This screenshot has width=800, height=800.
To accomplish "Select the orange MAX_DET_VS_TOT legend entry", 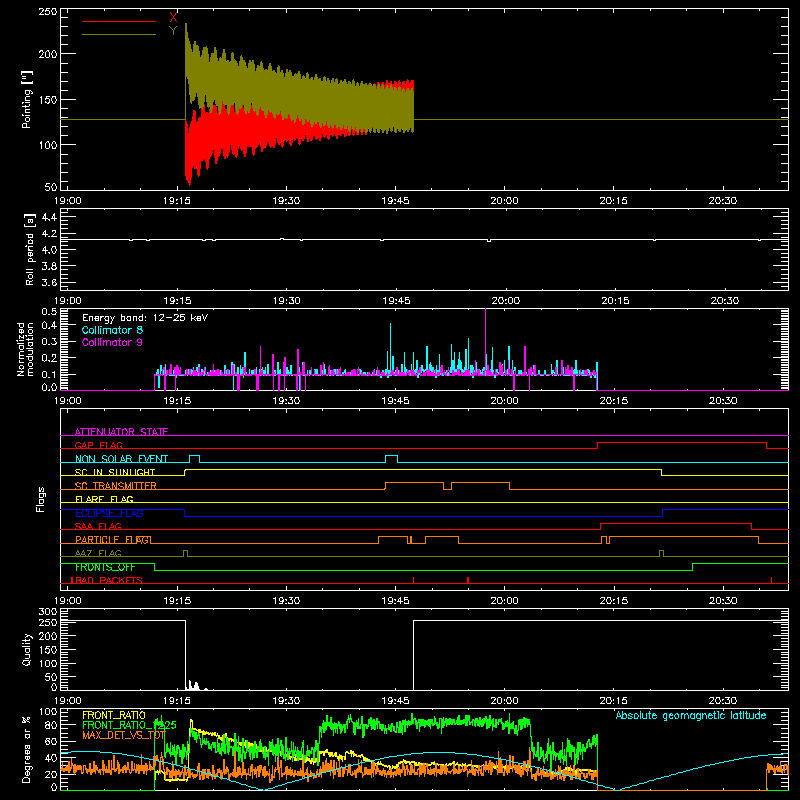I will click(x=123, y=736).
